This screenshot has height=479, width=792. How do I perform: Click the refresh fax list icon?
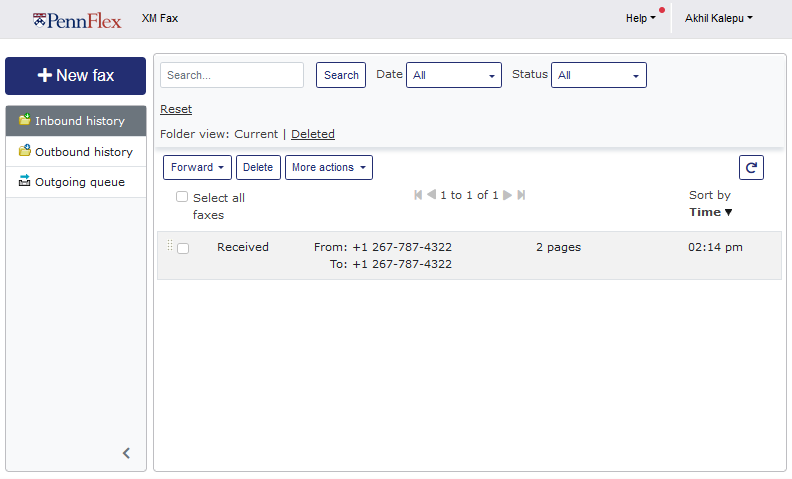[x=751, y=167]
